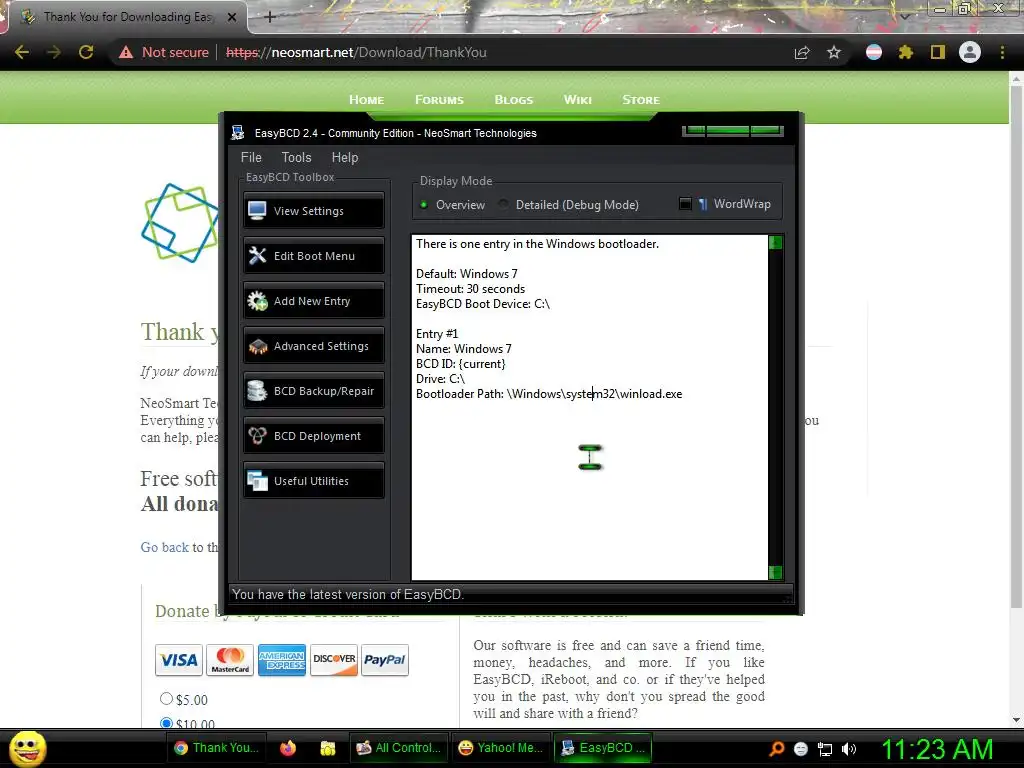Click the status bar latest version message

click(347, 594)
